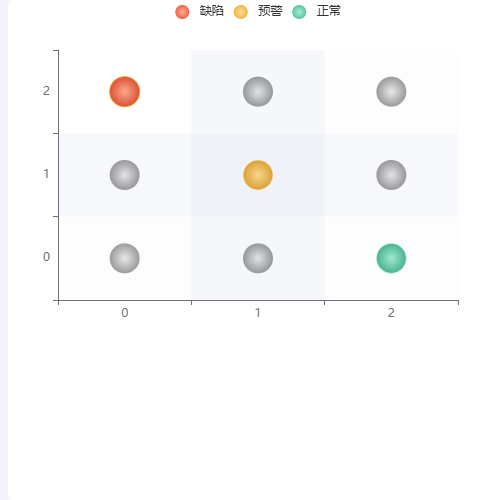Toggle the 预警 legend text label

(270, 11)
